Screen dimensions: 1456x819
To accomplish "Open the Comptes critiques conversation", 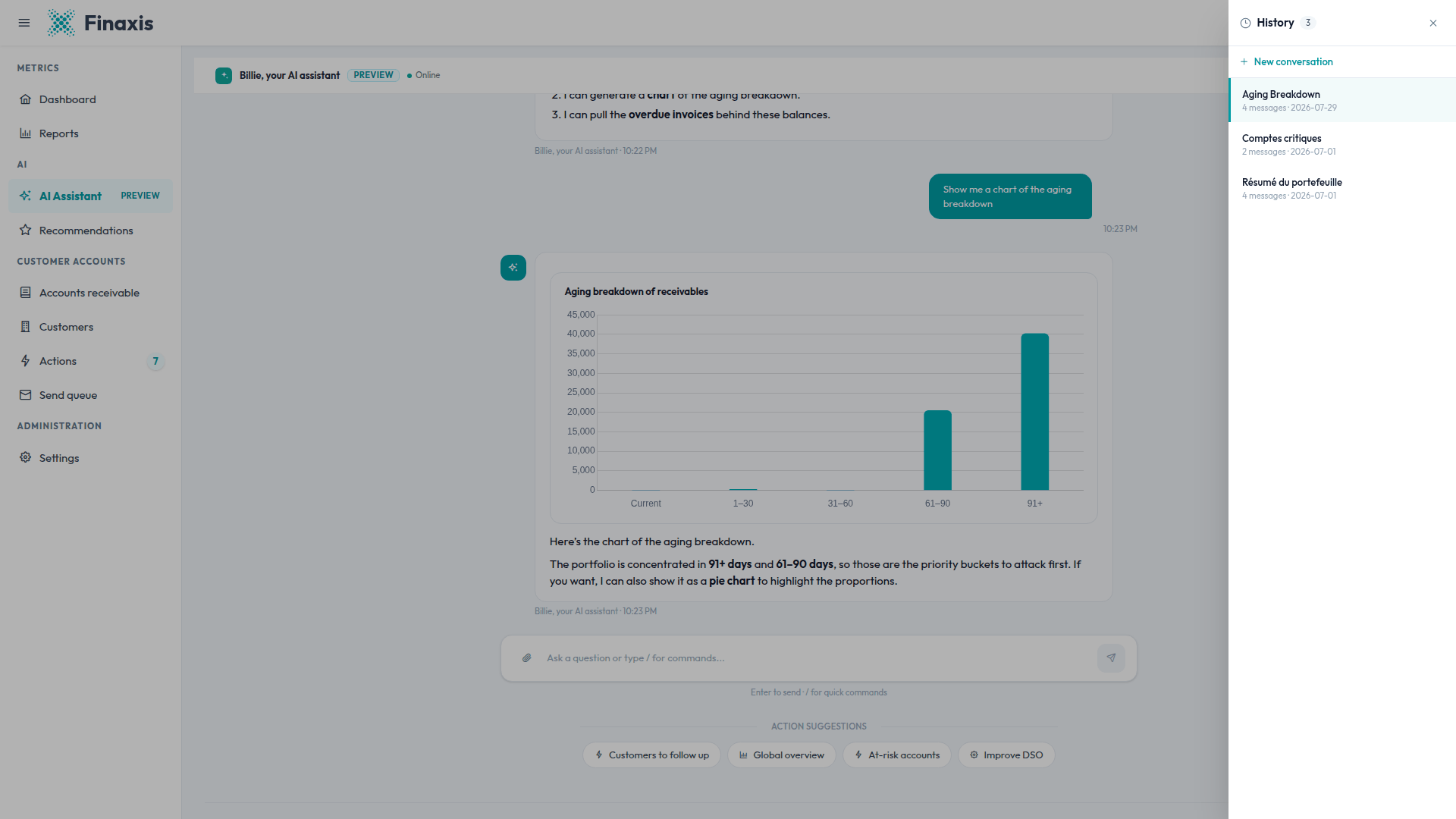I will tap(1342, 144).
